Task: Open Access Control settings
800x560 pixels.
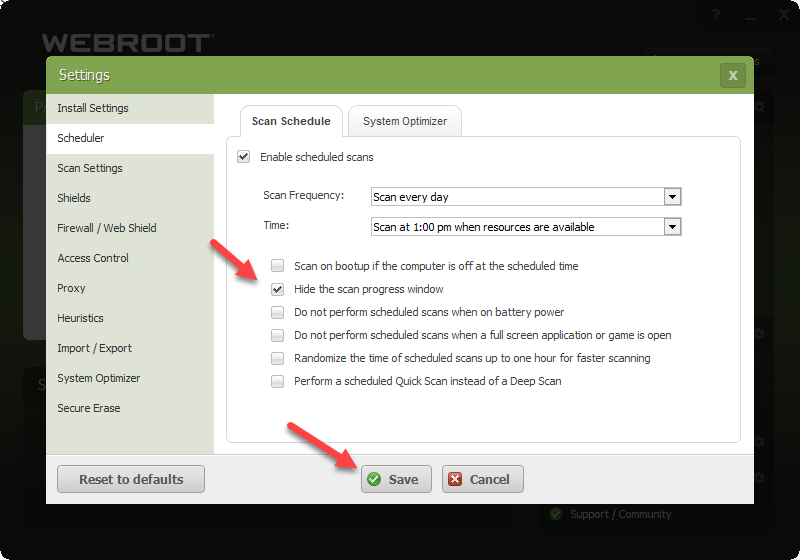Action: click(x=130, y=258)
